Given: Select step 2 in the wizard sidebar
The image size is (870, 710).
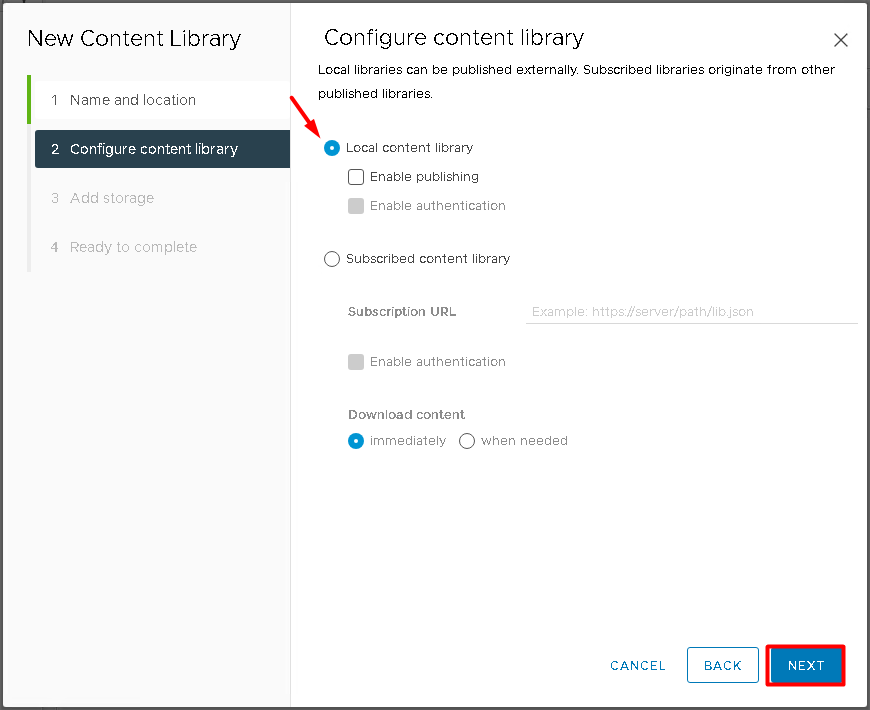Looking at the screenshot, I should [154, 149].
